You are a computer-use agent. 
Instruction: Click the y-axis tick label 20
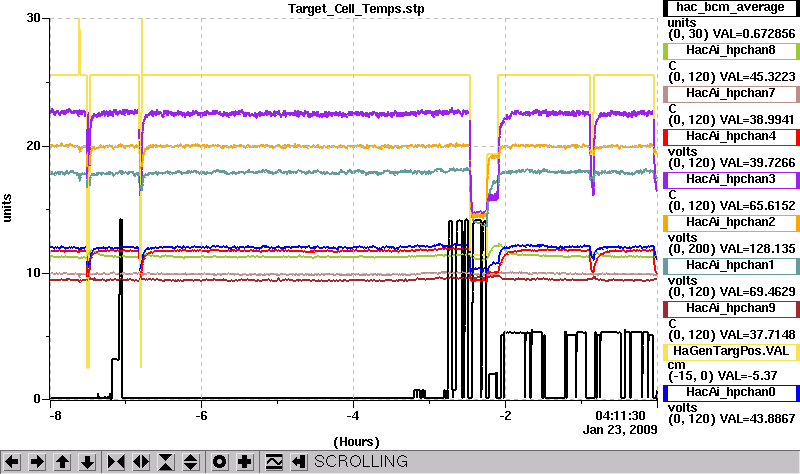33,146
